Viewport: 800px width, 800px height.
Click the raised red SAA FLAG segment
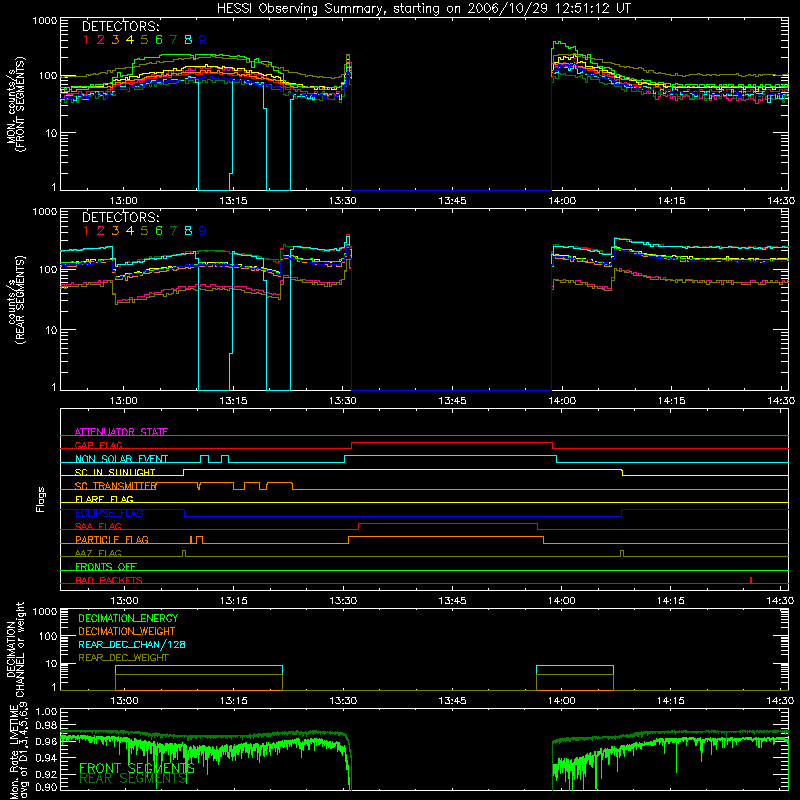tap(448, 524)
